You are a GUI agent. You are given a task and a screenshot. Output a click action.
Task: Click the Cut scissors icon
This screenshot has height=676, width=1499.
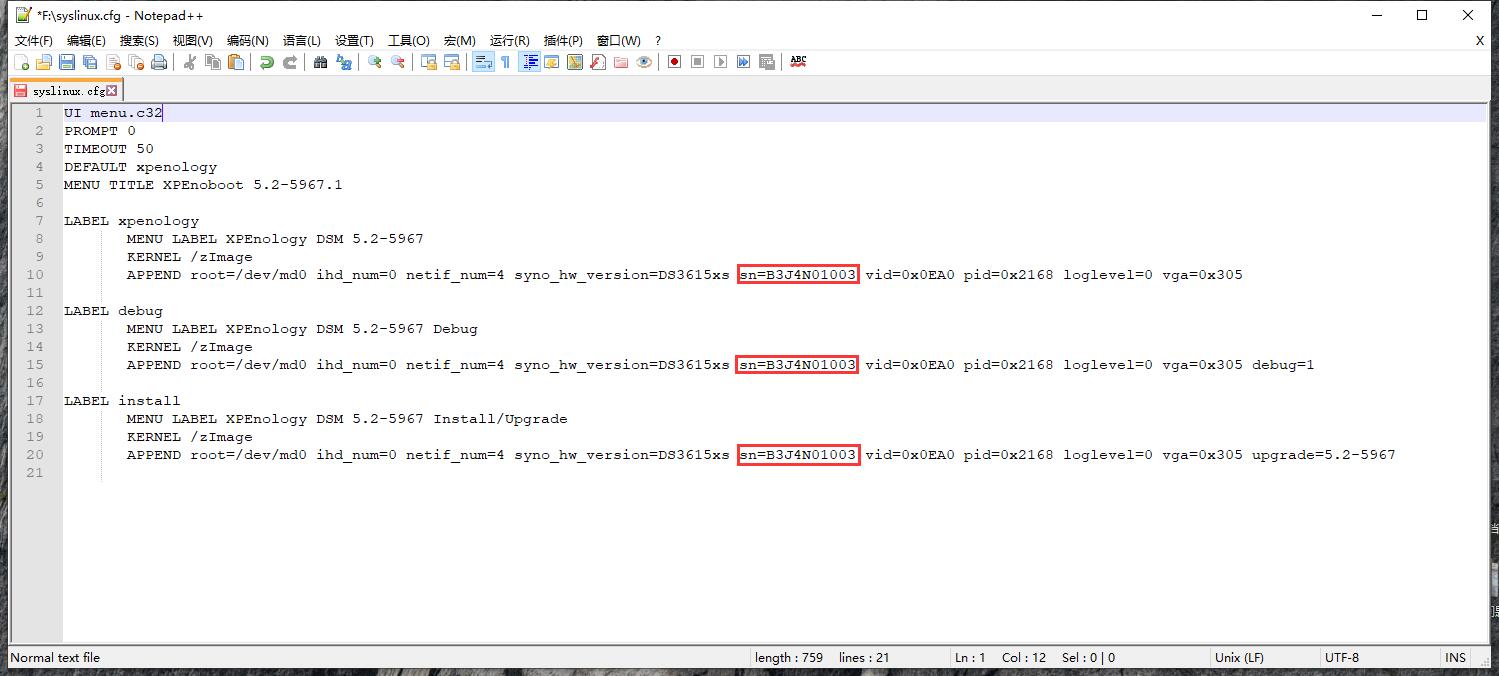[x=189, y=62]
